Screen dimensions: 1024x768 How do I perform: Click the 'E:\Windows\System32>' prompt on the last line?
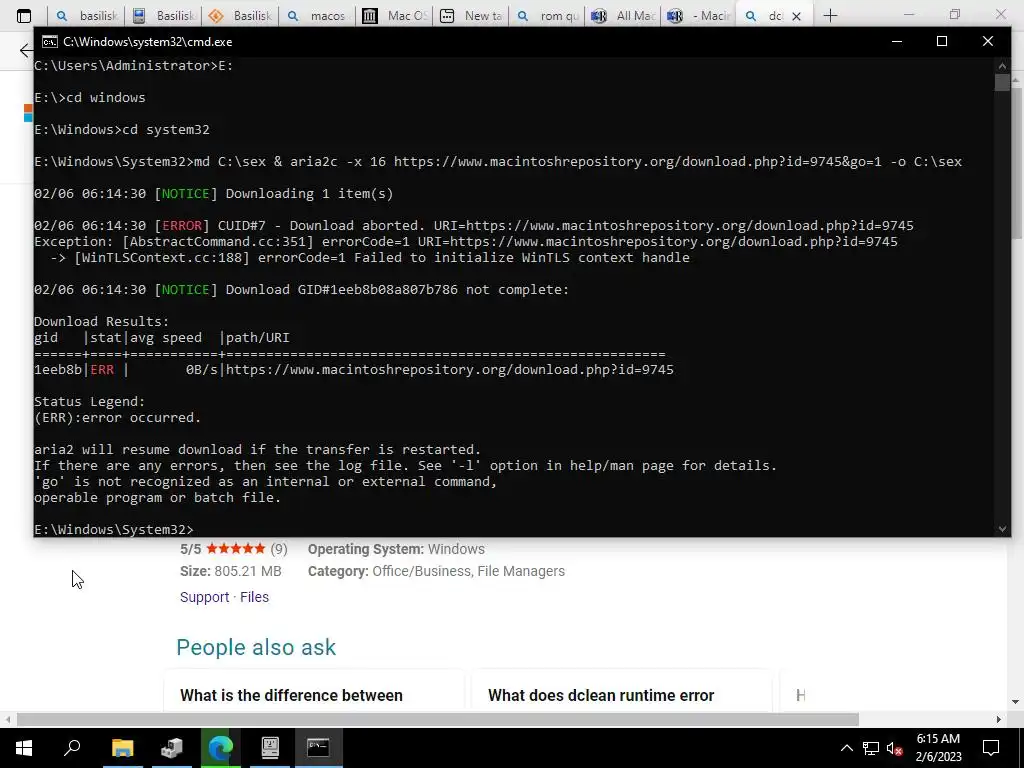click(114, 530)
